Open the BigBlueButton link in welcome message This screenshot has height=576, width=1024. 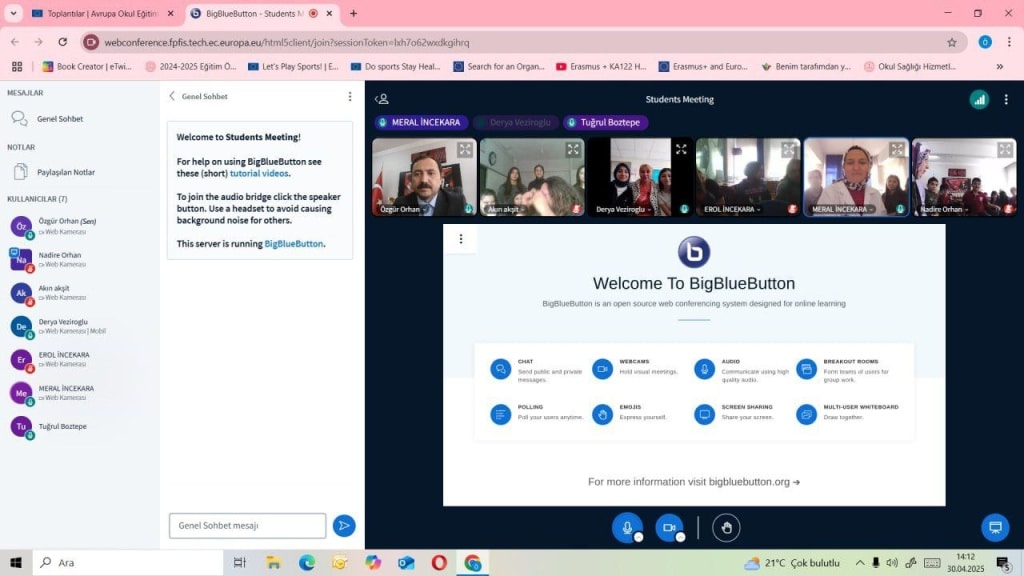pos(293,243)
